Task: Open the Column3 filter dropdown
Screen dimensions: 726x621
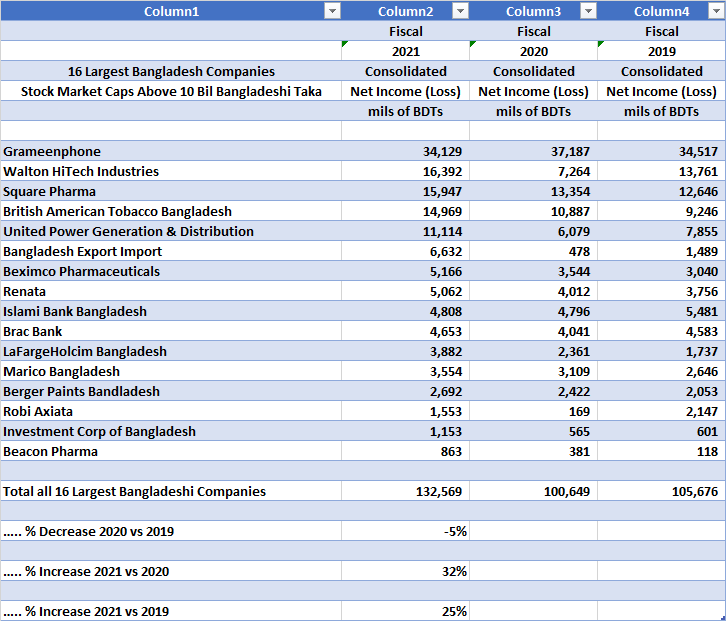Action: (x=588, y=11)
